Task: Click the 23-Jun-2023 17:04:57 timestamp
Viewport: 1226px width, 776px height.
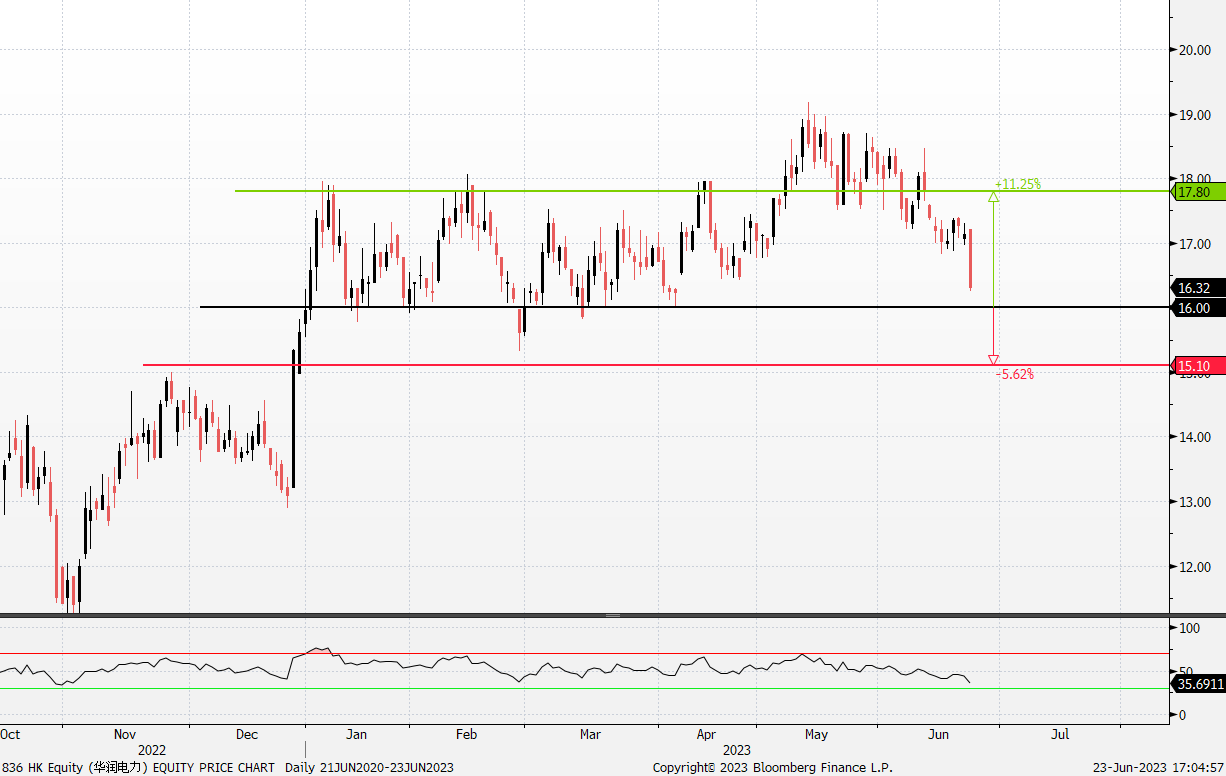Action: [1158, 768]
